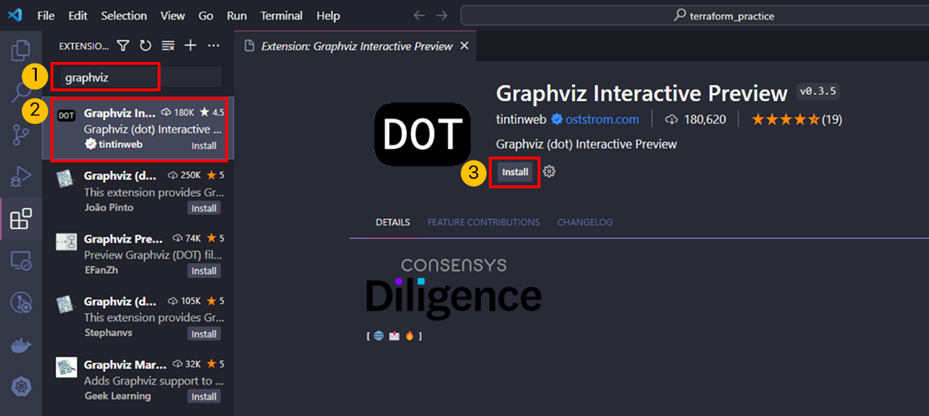Open the Selection menu
Viewport: 929px width, 416px height.
point(124,16)
